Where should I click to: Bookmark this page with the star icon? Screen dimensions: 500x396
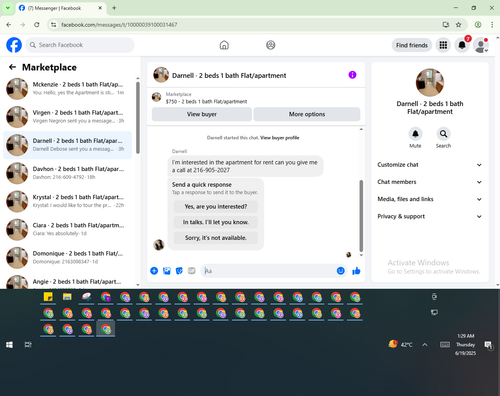pyautogui.click(x=459, y=25)
